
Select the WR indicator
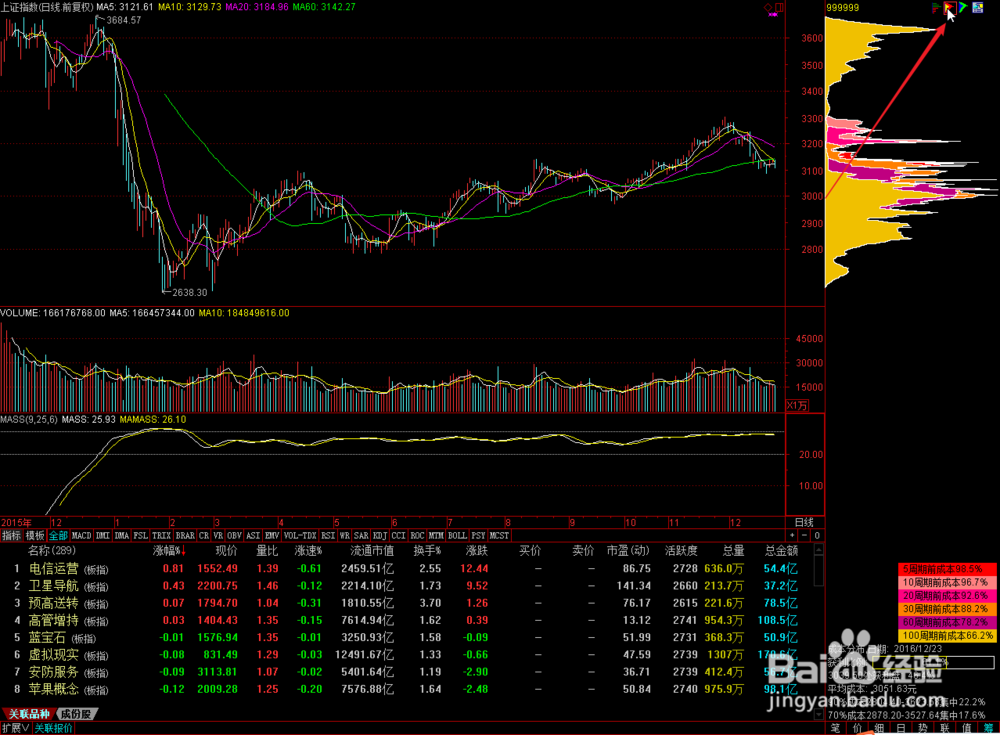click(344, 535)
